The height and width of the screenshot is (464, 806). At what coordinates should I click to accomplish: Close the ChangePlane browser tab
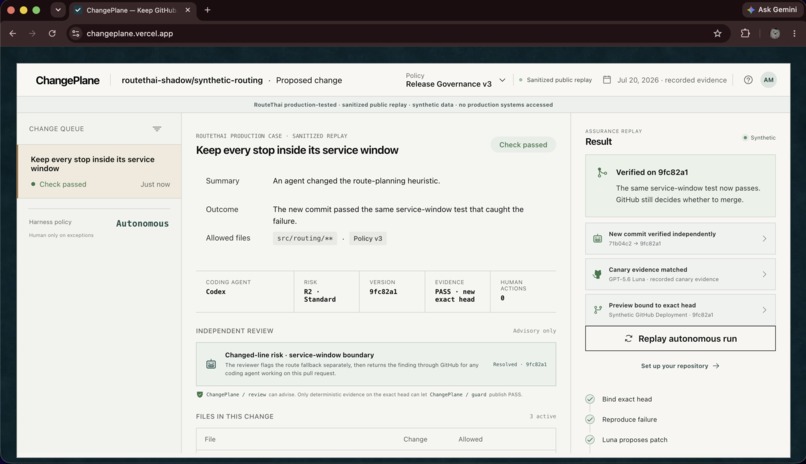point(188,10)
